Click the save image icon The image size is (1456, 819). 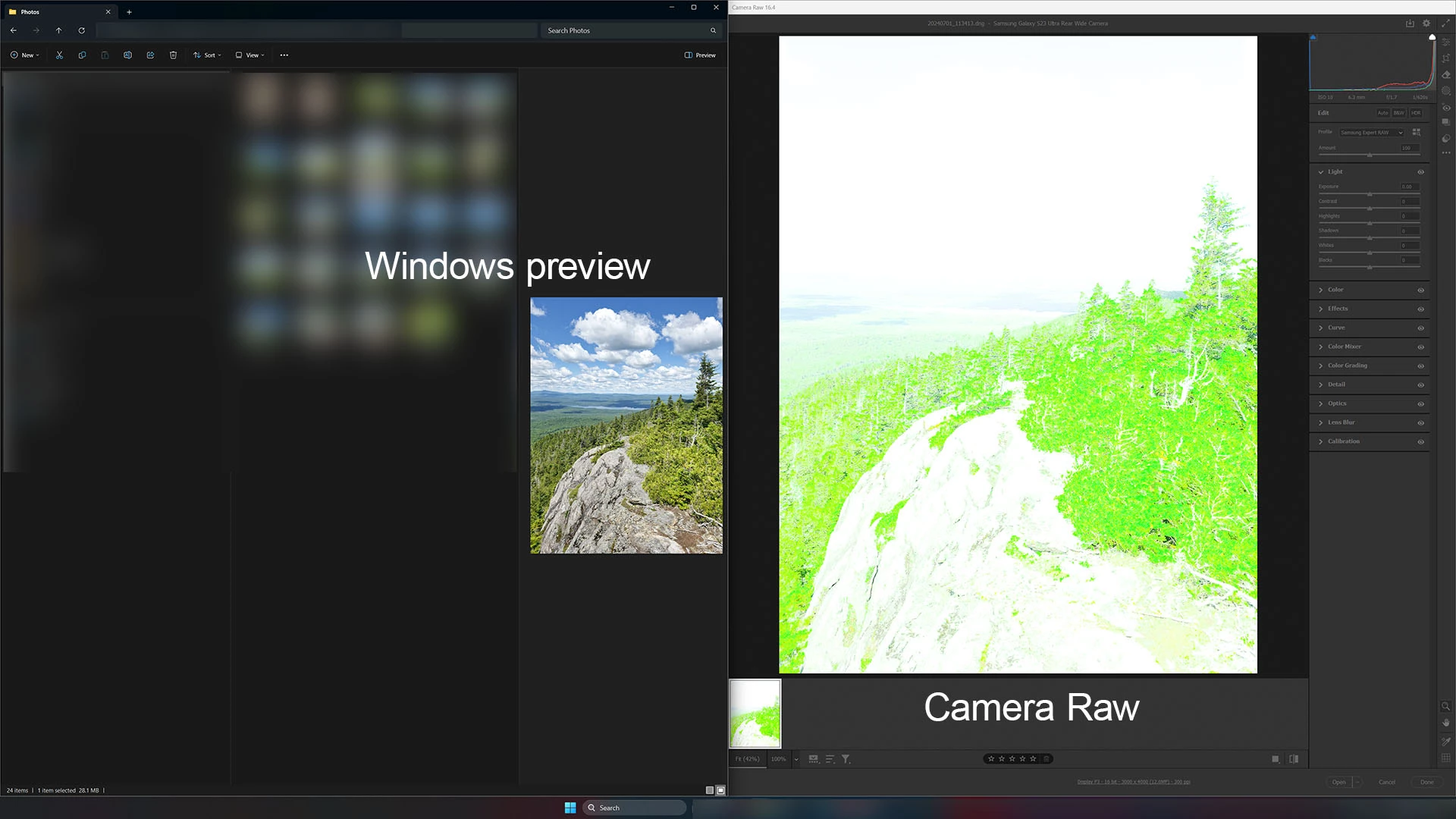tap(1410, 24)
